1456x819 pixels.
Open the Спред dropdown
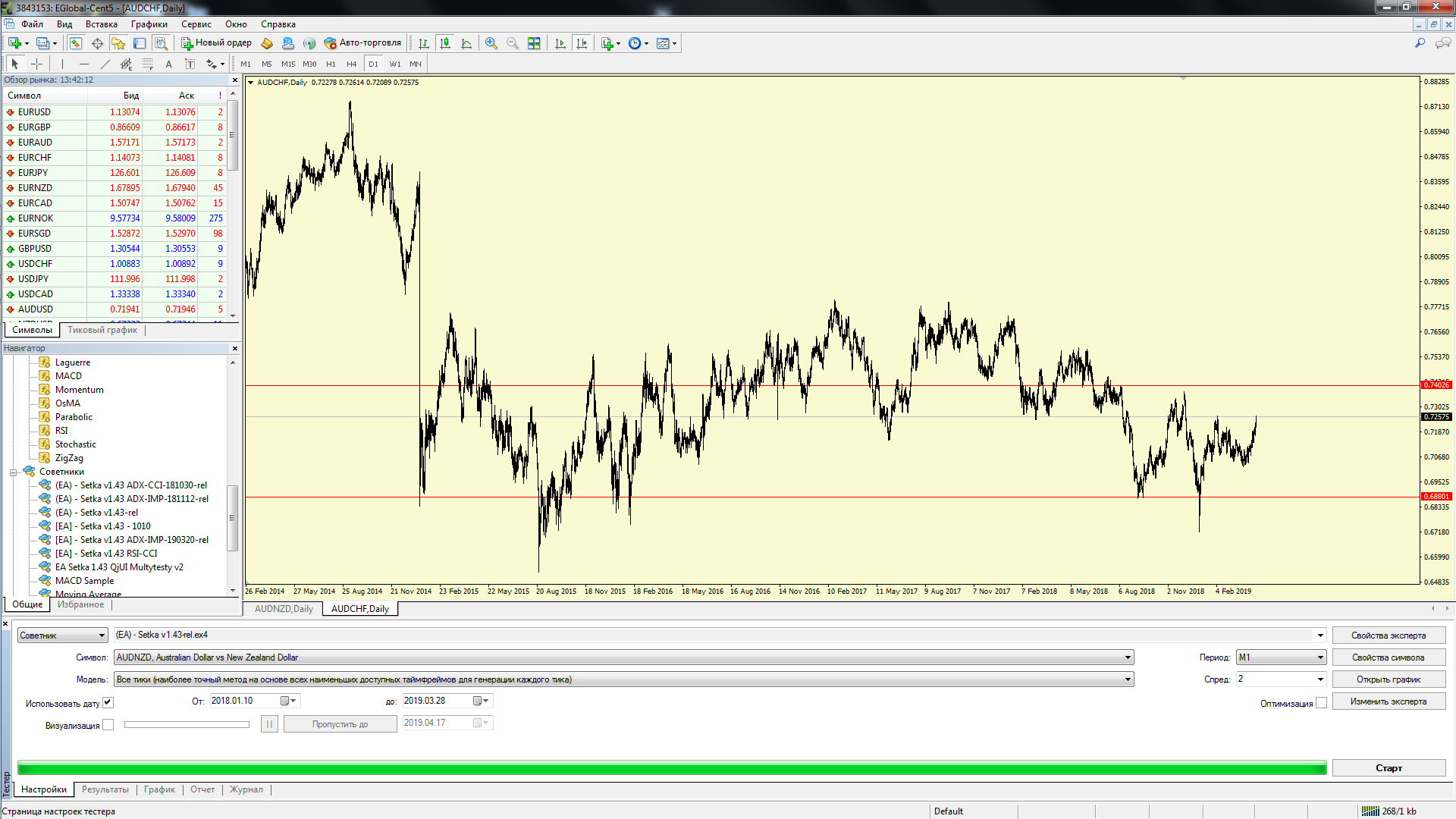pos(1320,679)
